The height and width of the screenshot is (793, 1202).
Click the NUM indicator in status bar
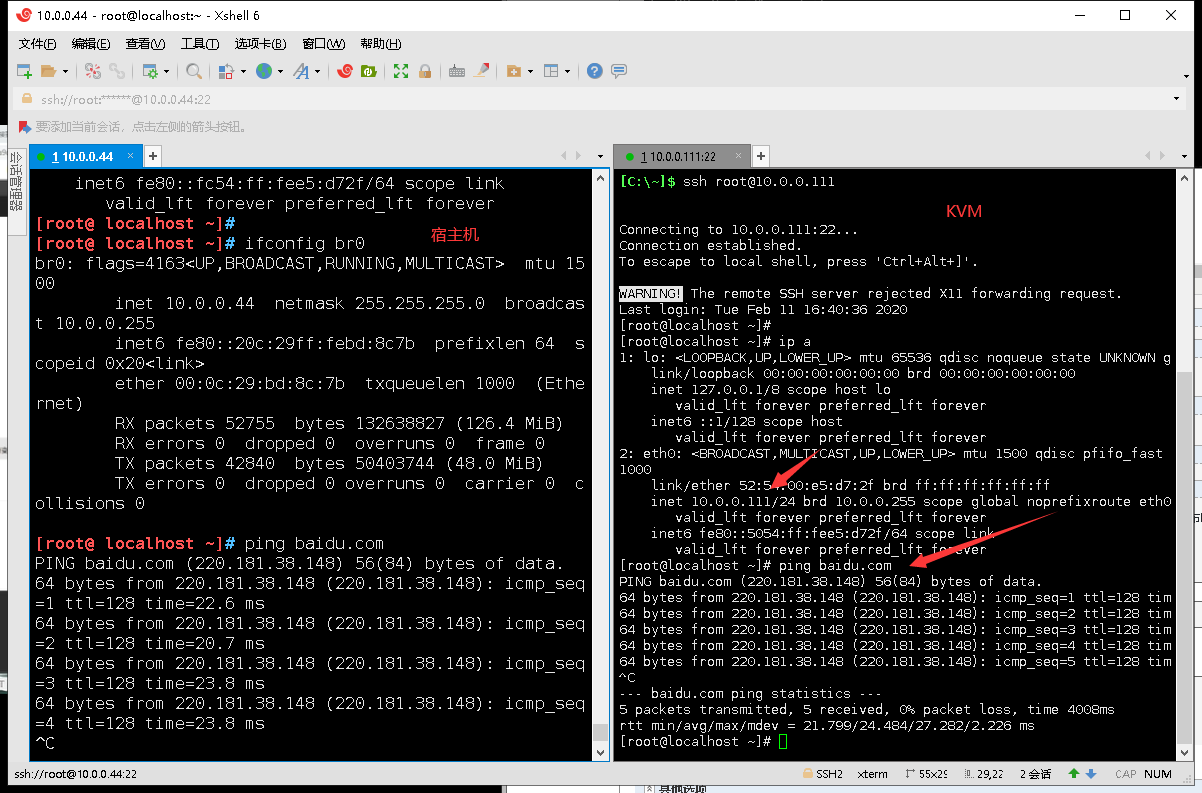pos(1158,774)
